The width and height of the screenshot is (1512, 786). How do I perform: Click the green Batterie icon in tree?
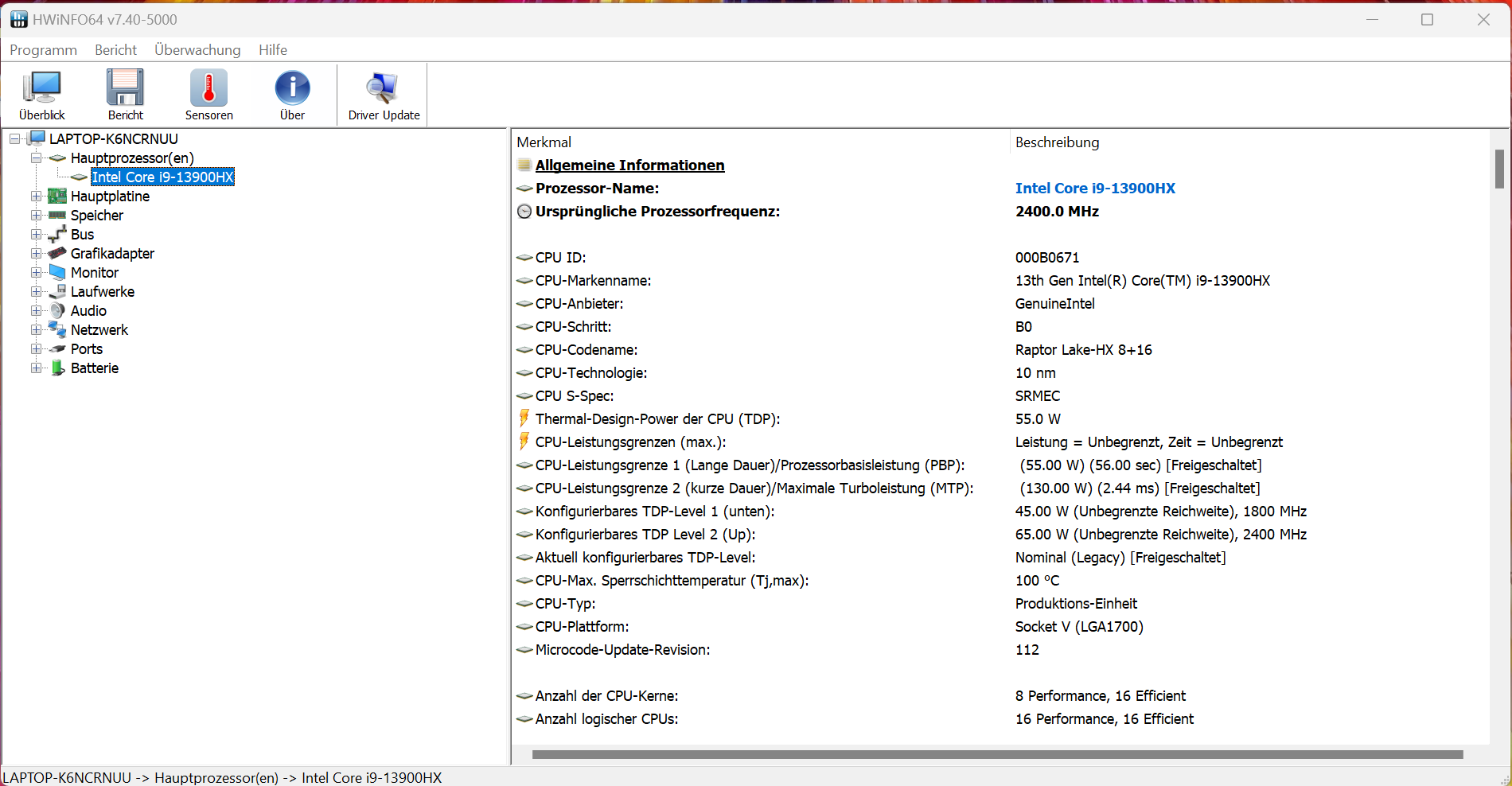click(x=57, y=368)
